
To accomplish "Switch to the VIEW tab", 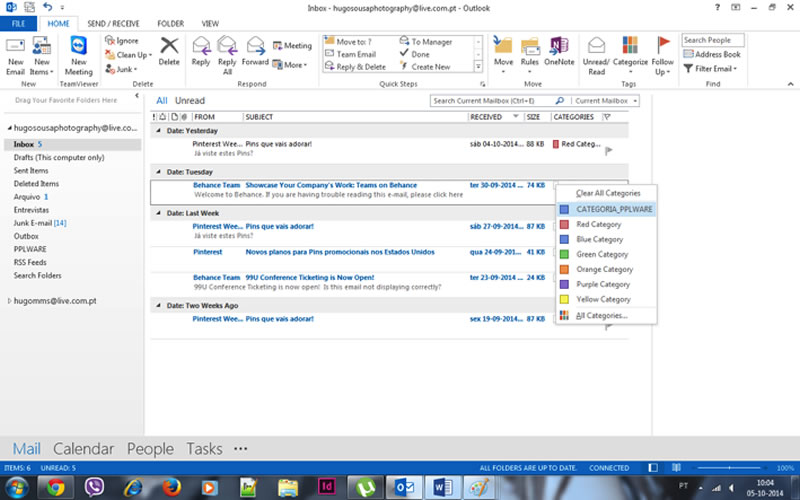I will [x=210, y=23].
